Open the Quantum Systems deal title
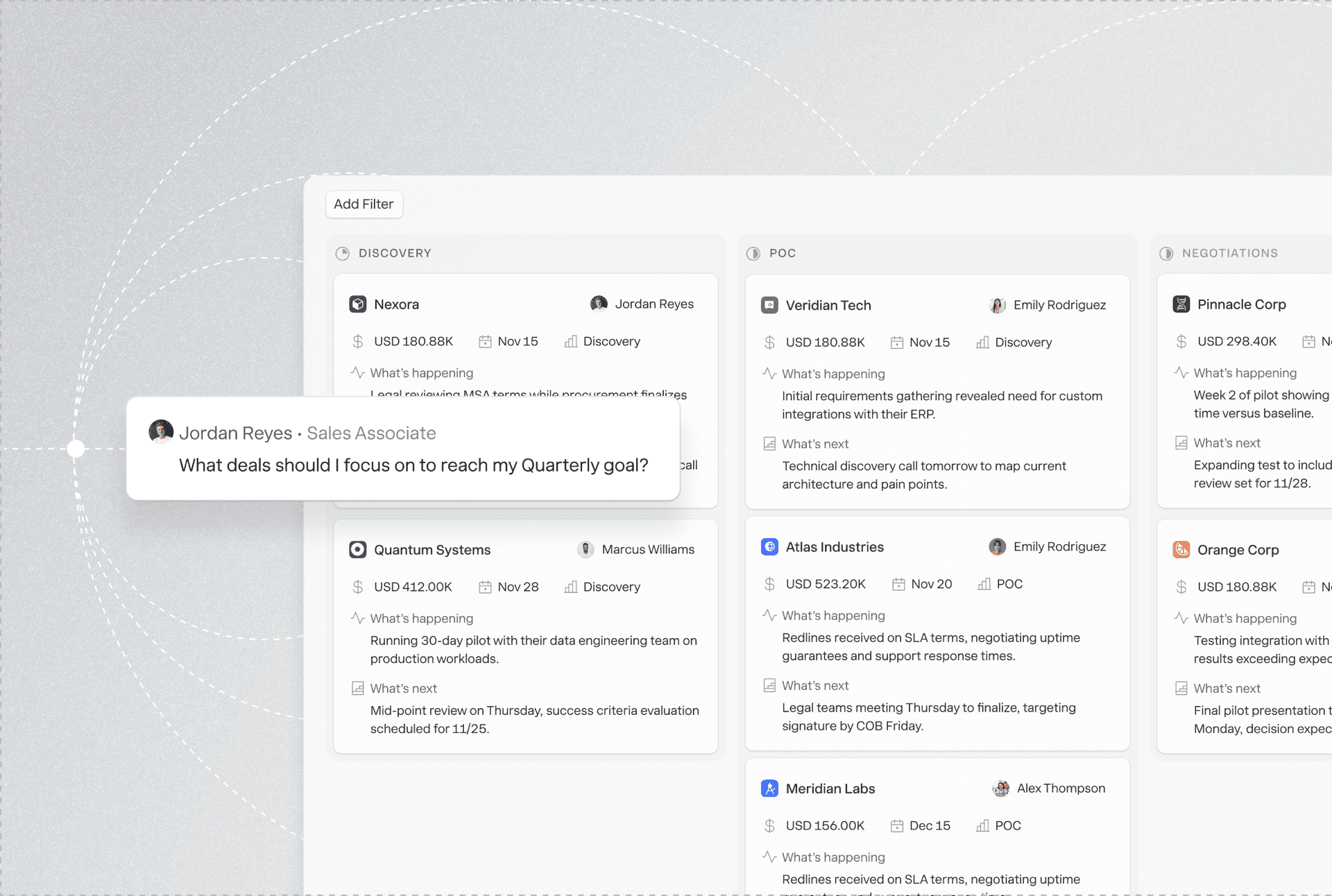The width and height of the screenshot is (1332, 896). (432, 549)
